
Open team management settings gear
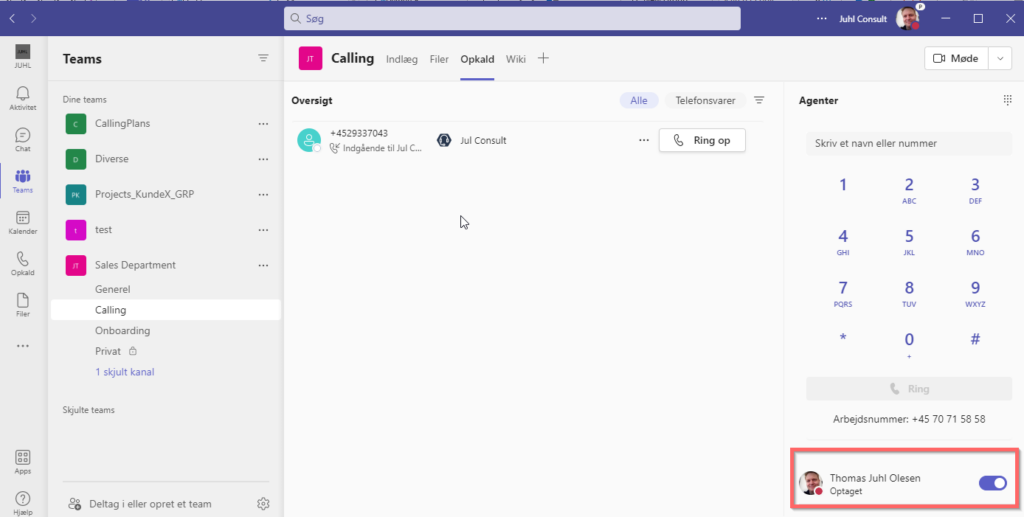coord(263,504)
